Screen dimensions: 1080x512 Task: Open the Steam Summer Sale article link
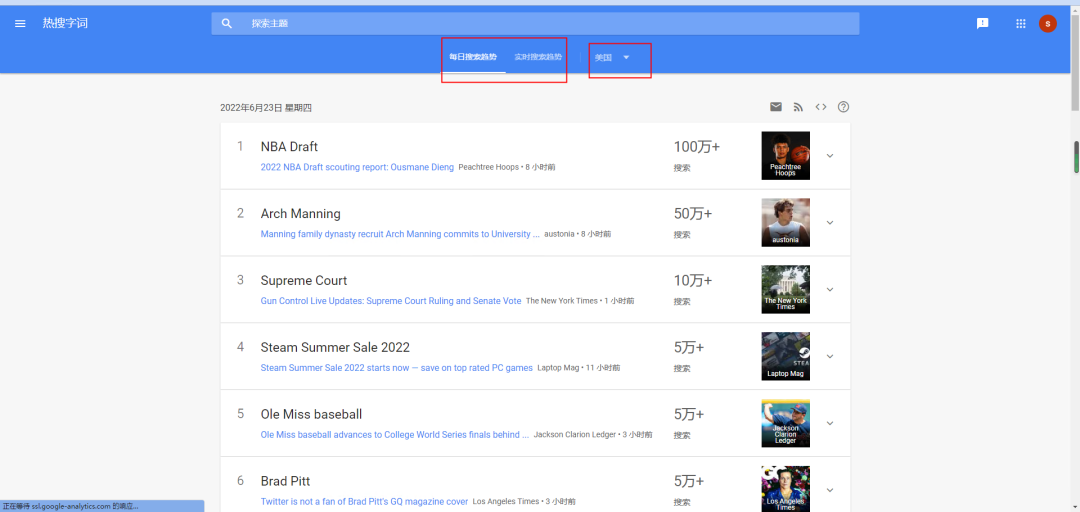396,368
